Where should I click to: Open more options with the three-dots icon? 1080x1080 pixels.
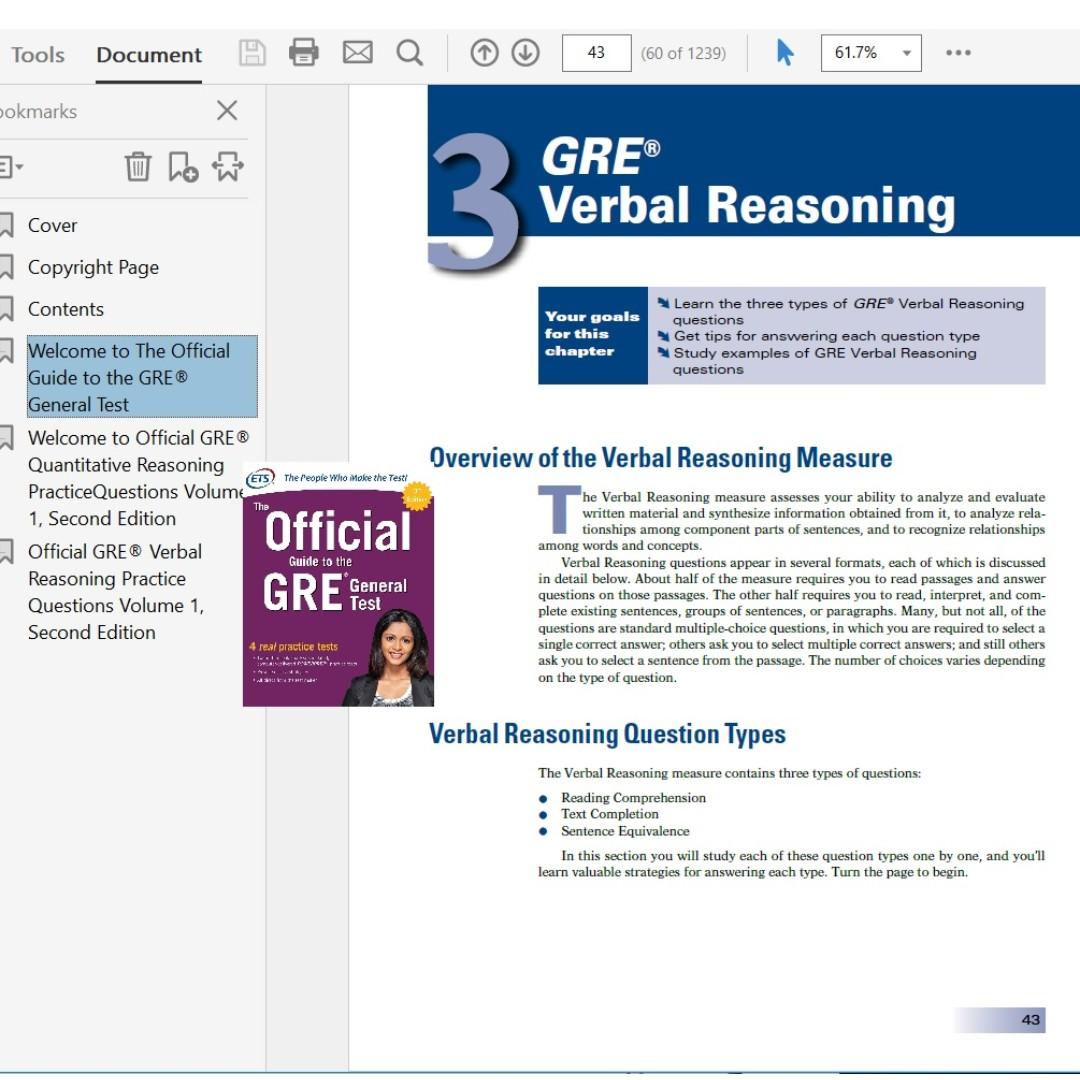[x=958, y=52]
